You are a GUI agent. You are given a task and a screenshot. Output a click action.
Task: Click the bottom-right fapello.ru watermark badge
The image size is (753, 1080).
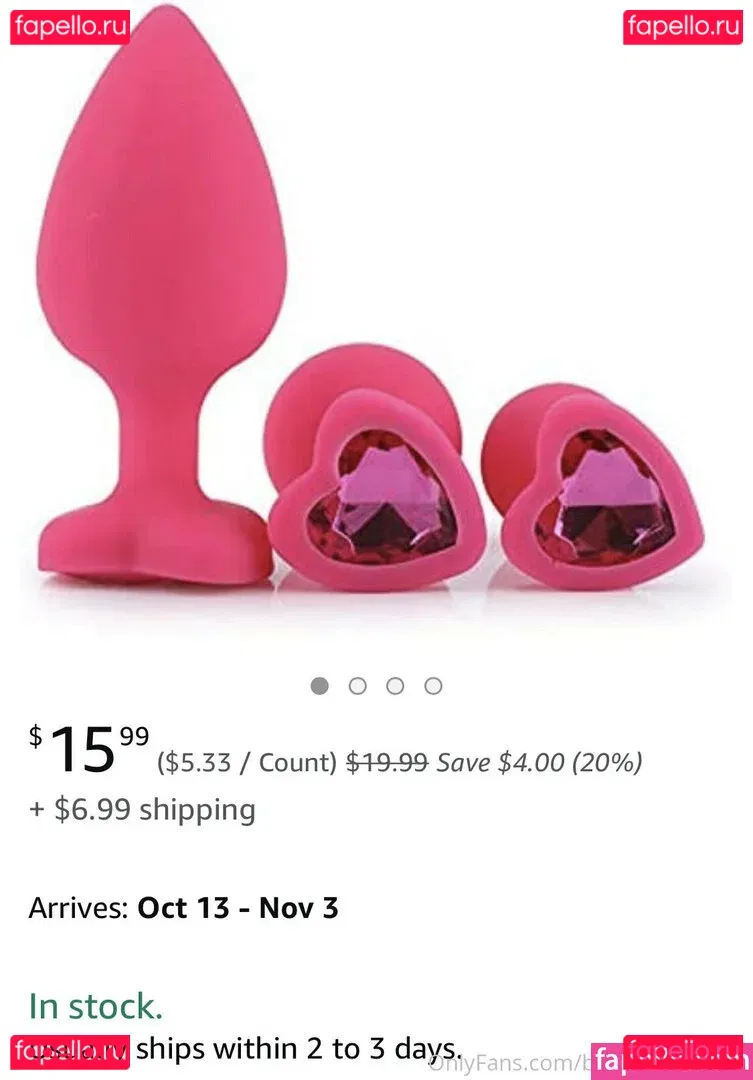[683, 1052]
